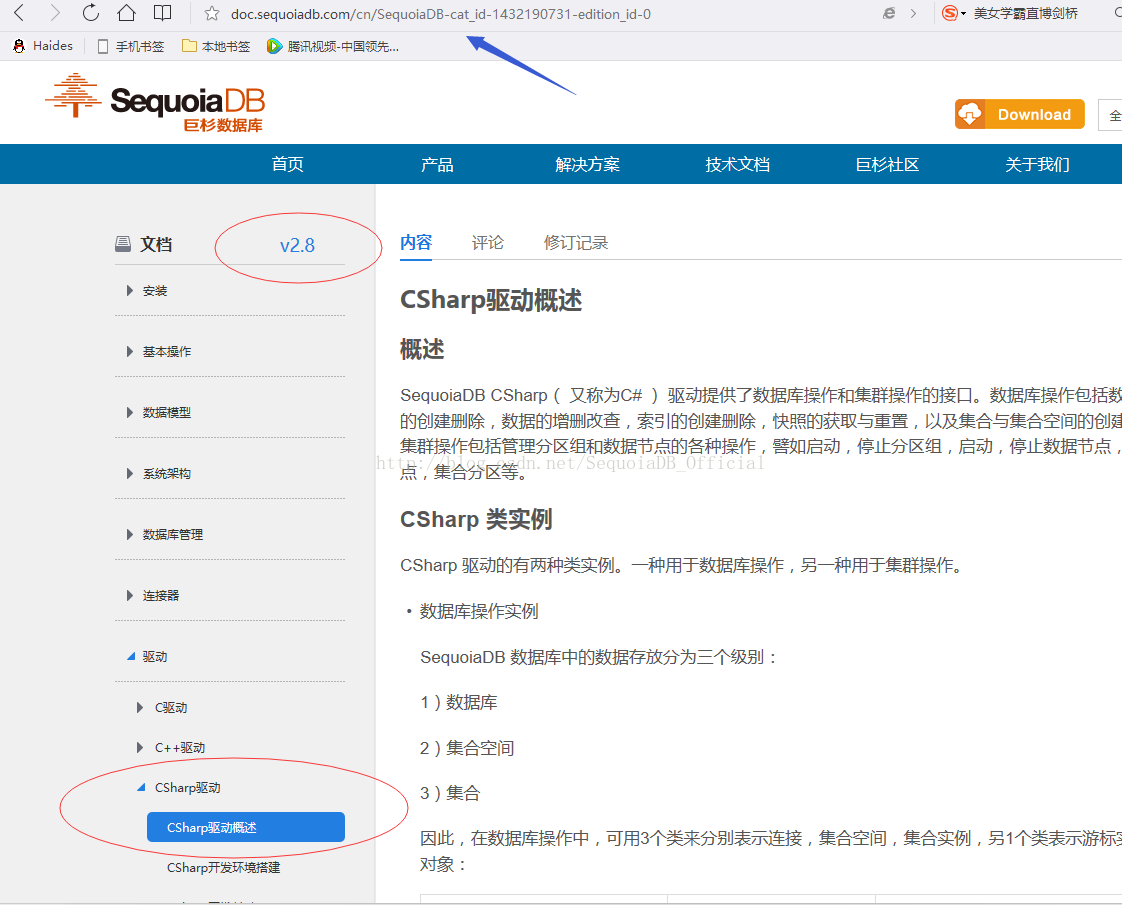1122x905 pixels.
Task: Click the CSharp驱动概述 page heading
Action: 491,300
